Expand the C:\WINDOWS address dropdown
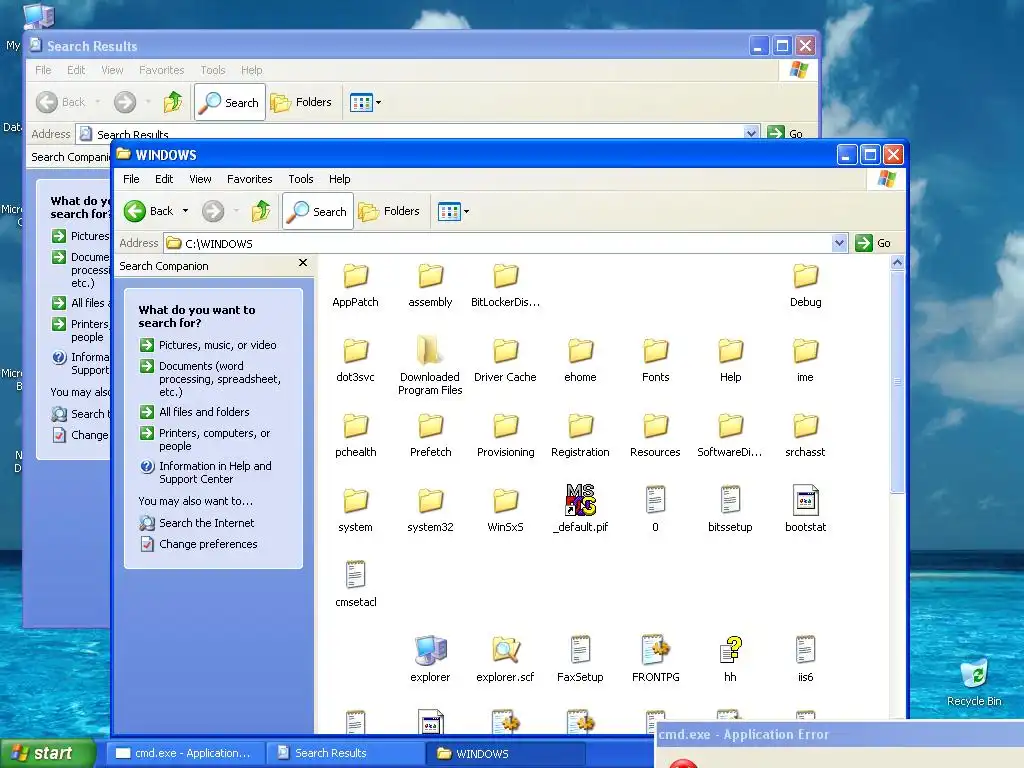Image resolution: width=1024 pixels, height=768 pixels. click(839, 244)
